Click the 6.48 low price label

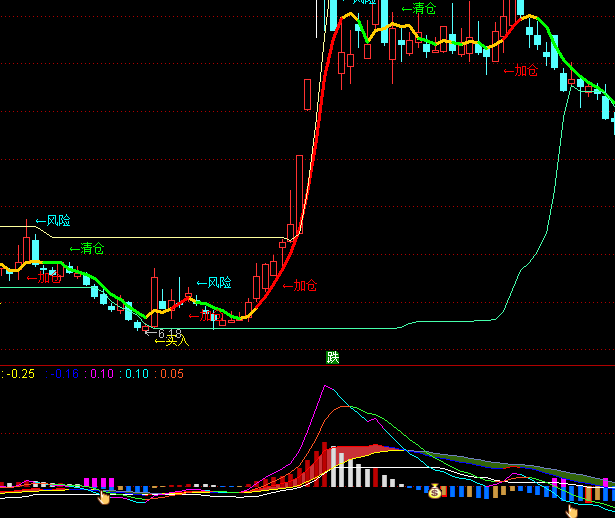[168, 332]
